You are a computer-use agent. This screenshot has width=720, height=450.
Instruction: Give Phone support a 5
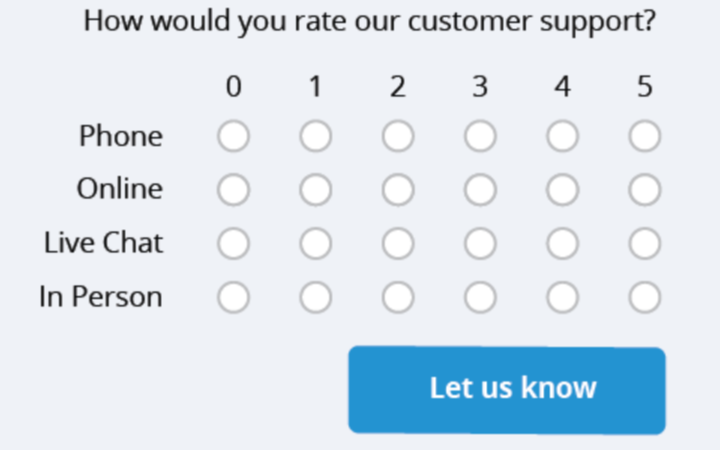(645, 136)
